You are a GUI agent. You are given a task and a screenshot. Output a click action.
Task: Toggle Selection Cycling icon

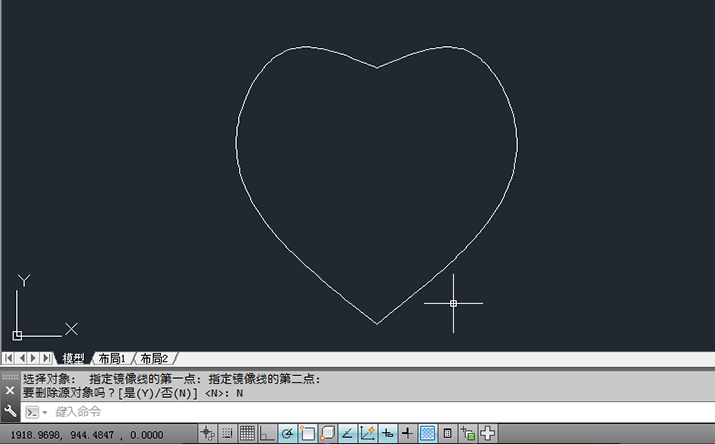(468, 433)
